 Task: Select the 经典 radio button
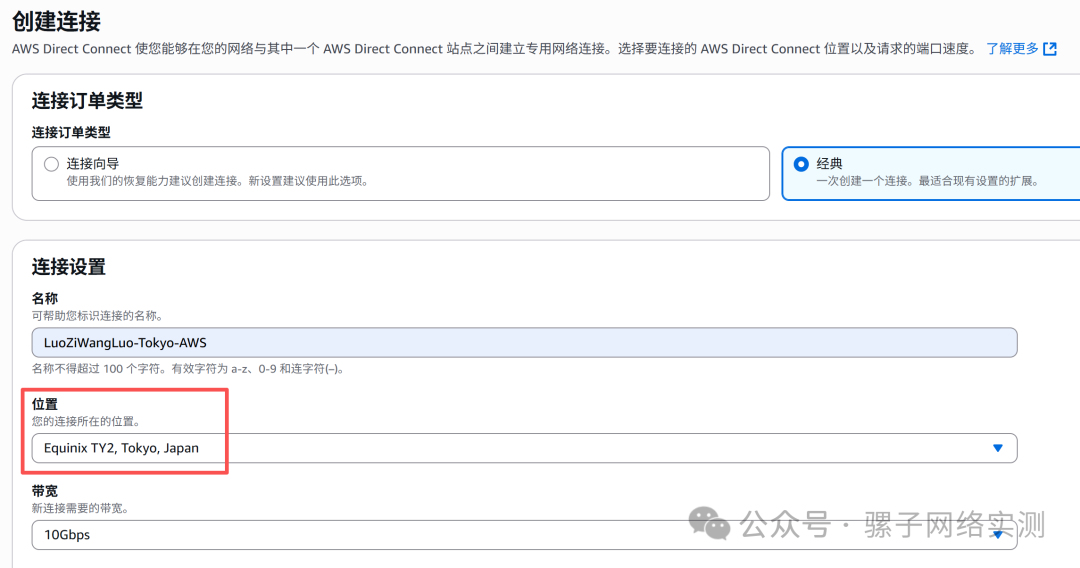coord(801,164)
